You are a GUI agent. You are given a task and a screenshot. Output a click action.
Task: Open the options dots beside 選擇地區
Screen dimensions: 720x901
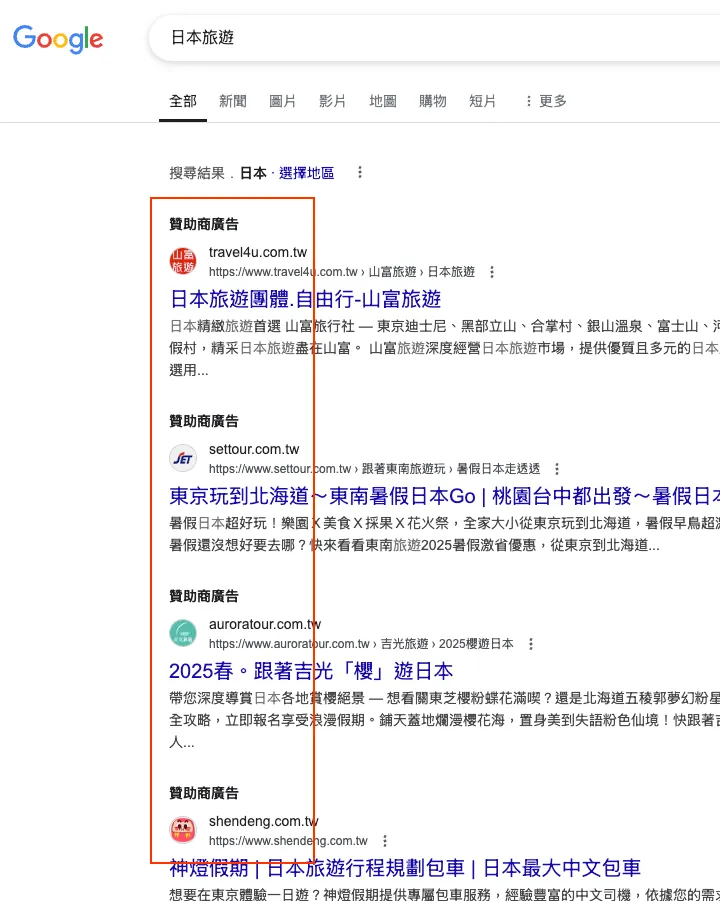tap(360, 172)
